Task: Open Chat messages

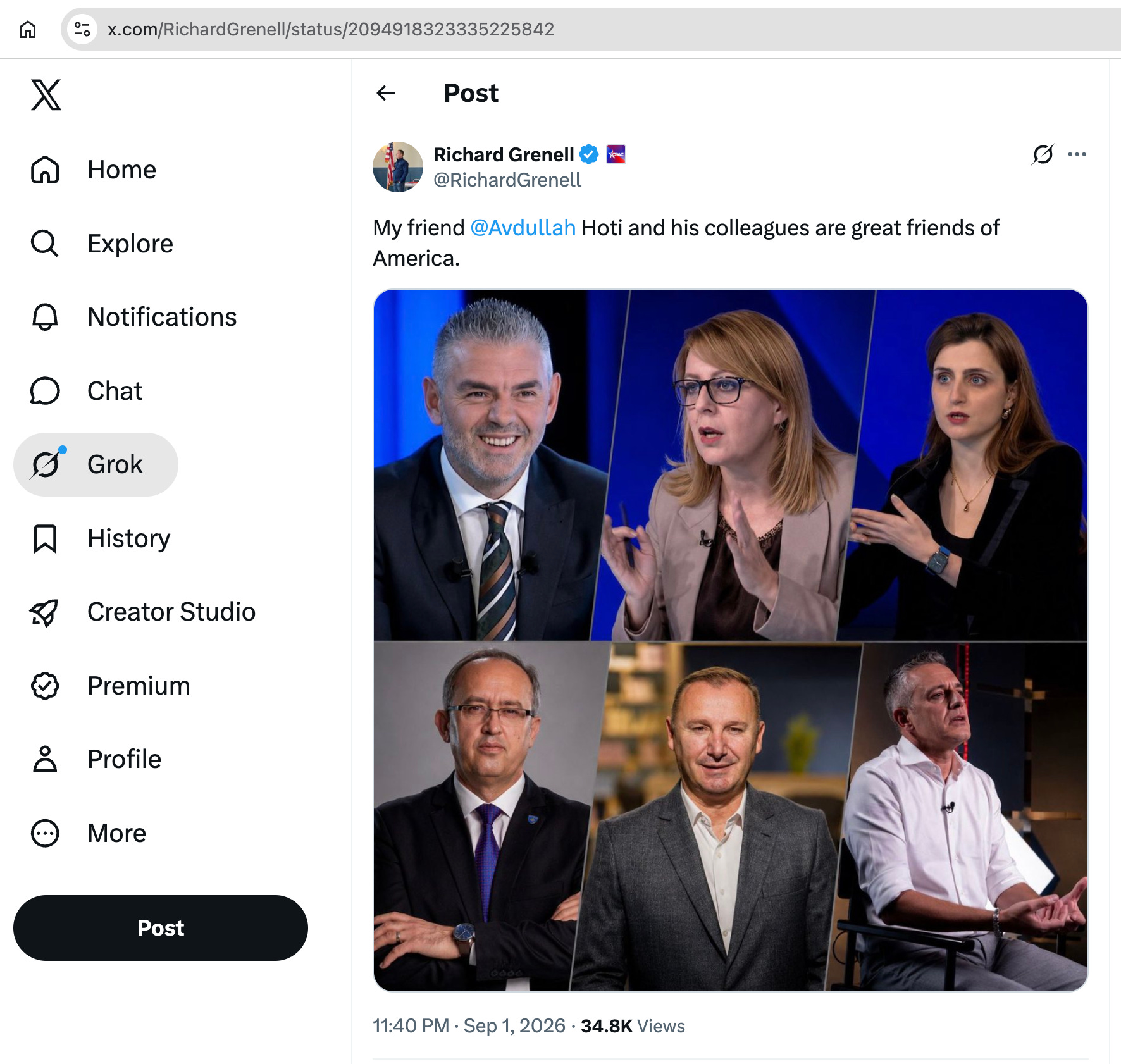Action: (87, 391)
